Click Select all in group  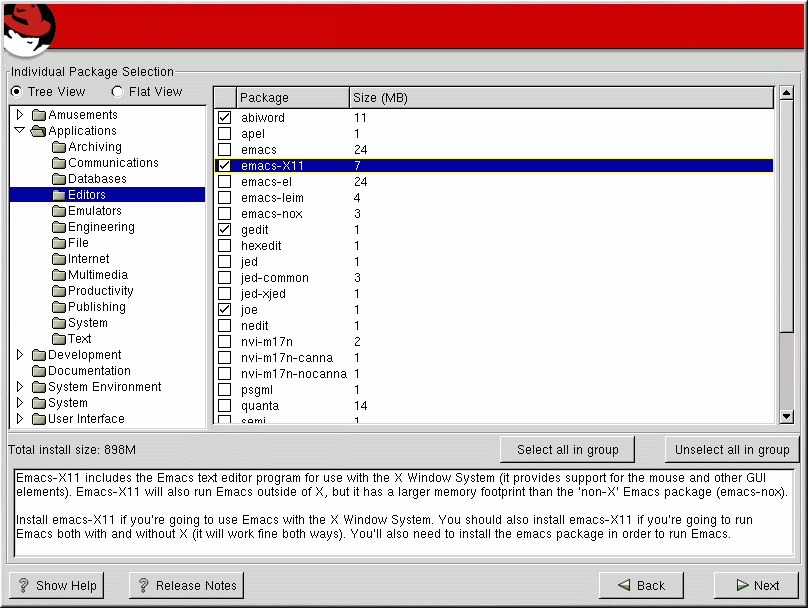[567, 450]
